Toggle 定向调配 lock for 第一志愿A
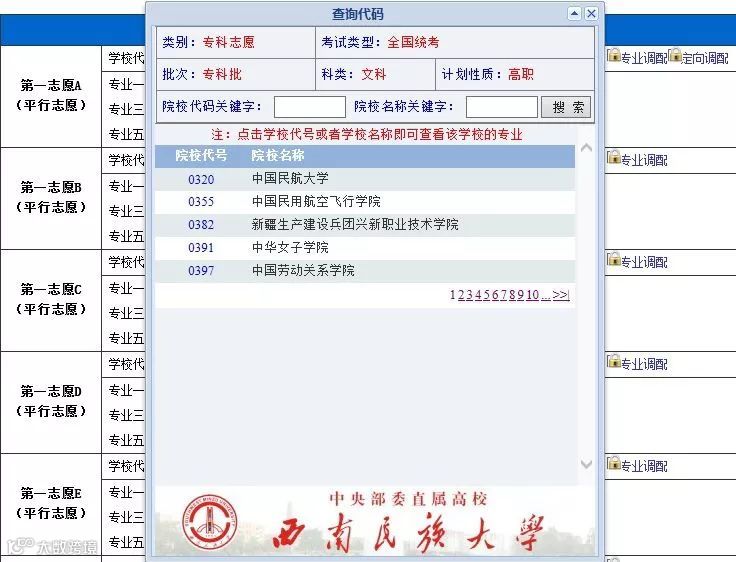Viewport: 736px width, 562px height. click(x=675, y=55)
